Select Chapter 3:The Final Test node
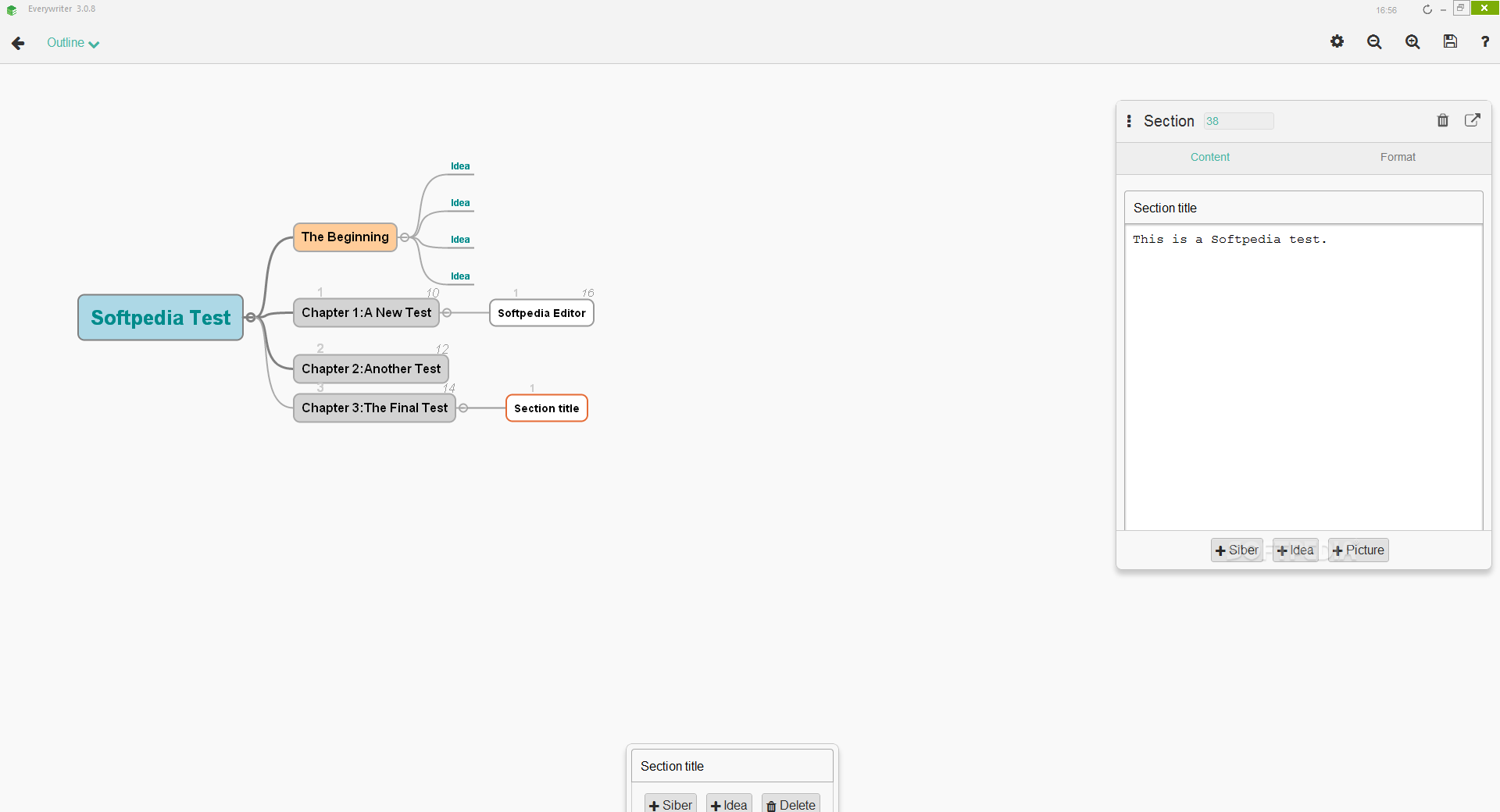This screenshot has height=812, width=1500. click(x=375, y=408)
